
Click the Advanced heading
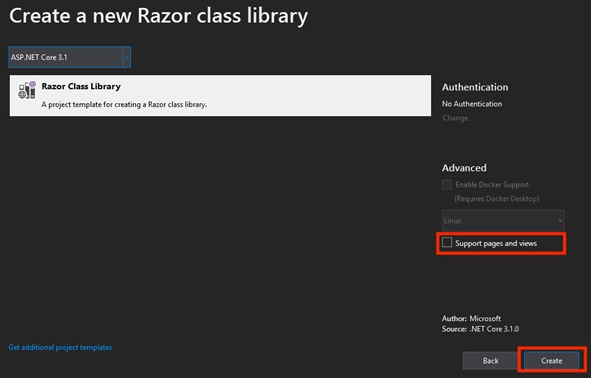coord(464,168)
